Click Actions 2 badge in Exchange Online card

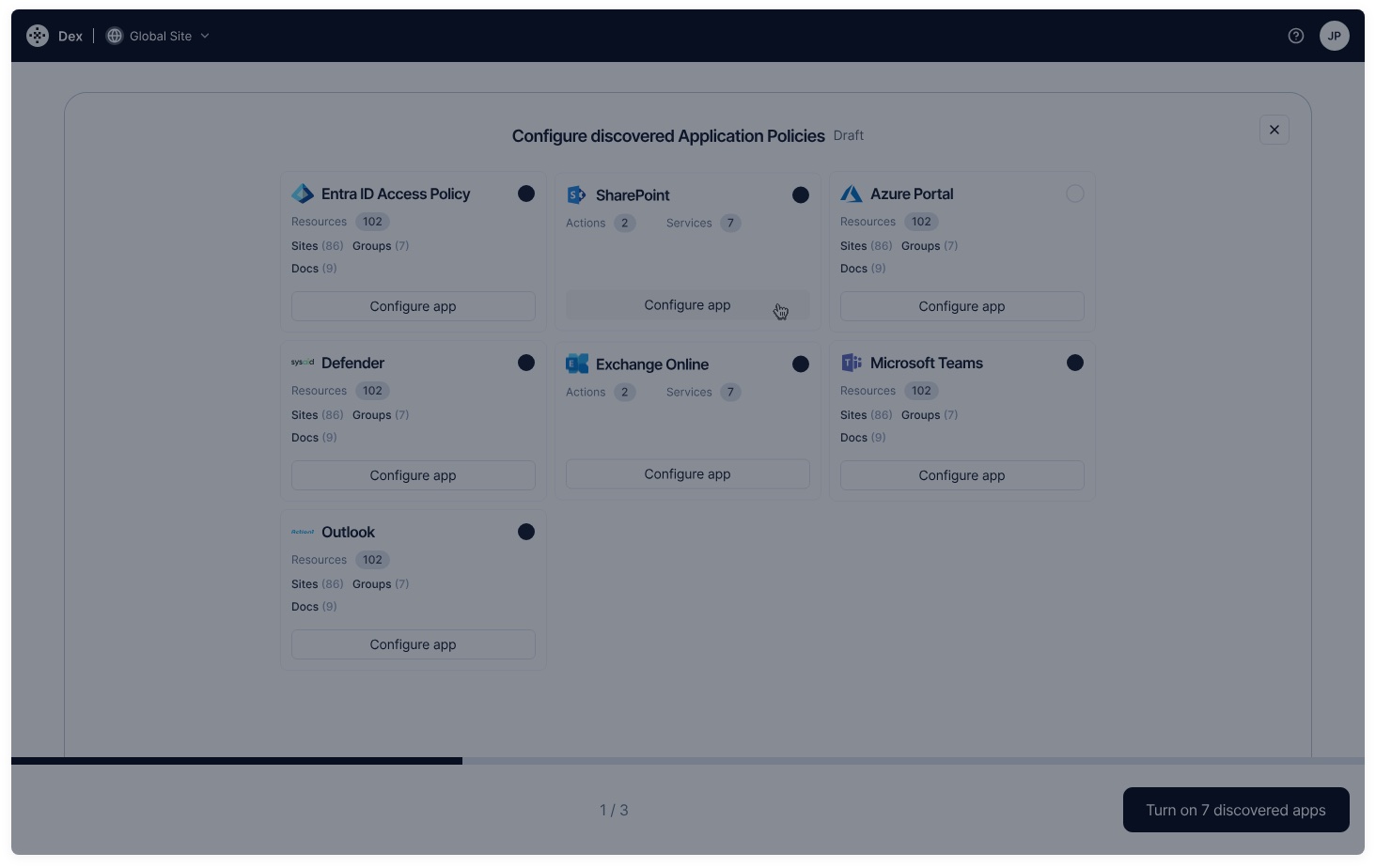click(x=625, y=393)
